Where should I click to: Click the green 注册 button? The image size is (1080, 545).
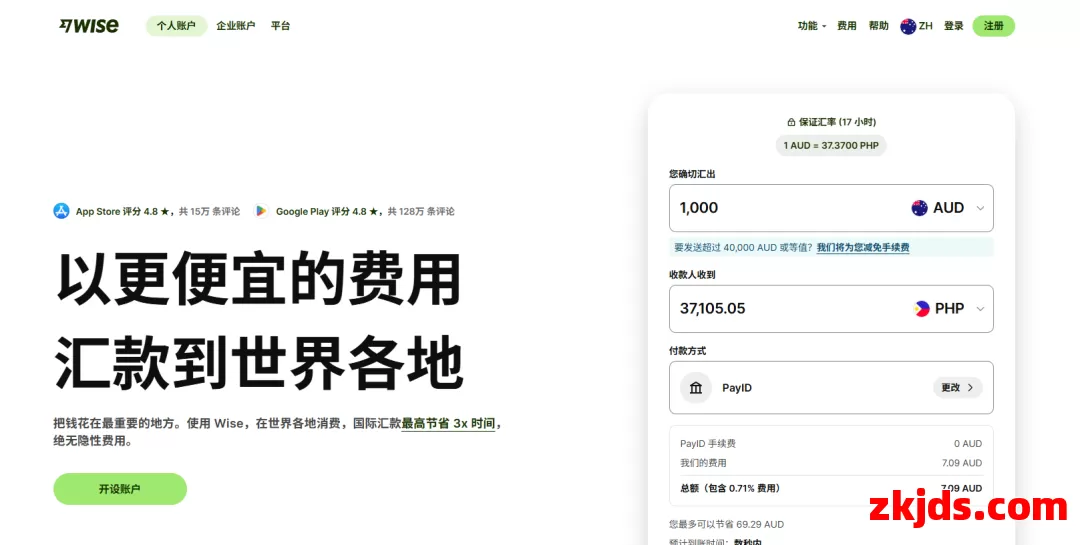point(993,25)
